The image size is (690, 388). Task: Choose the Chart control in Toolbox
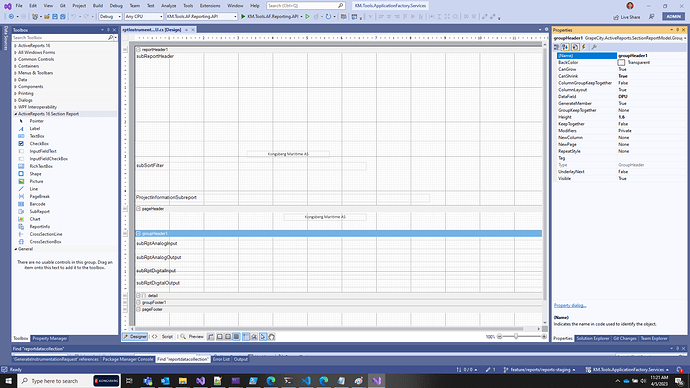pyautogui.click(x=35, y=219)
